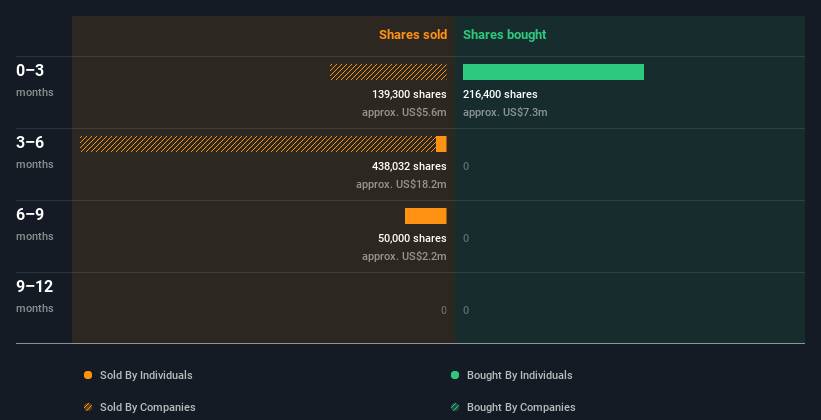Select the Sold By Companies legend label
Screen dimensions: 821x420
pyautogui.click(x=148, y=407)
